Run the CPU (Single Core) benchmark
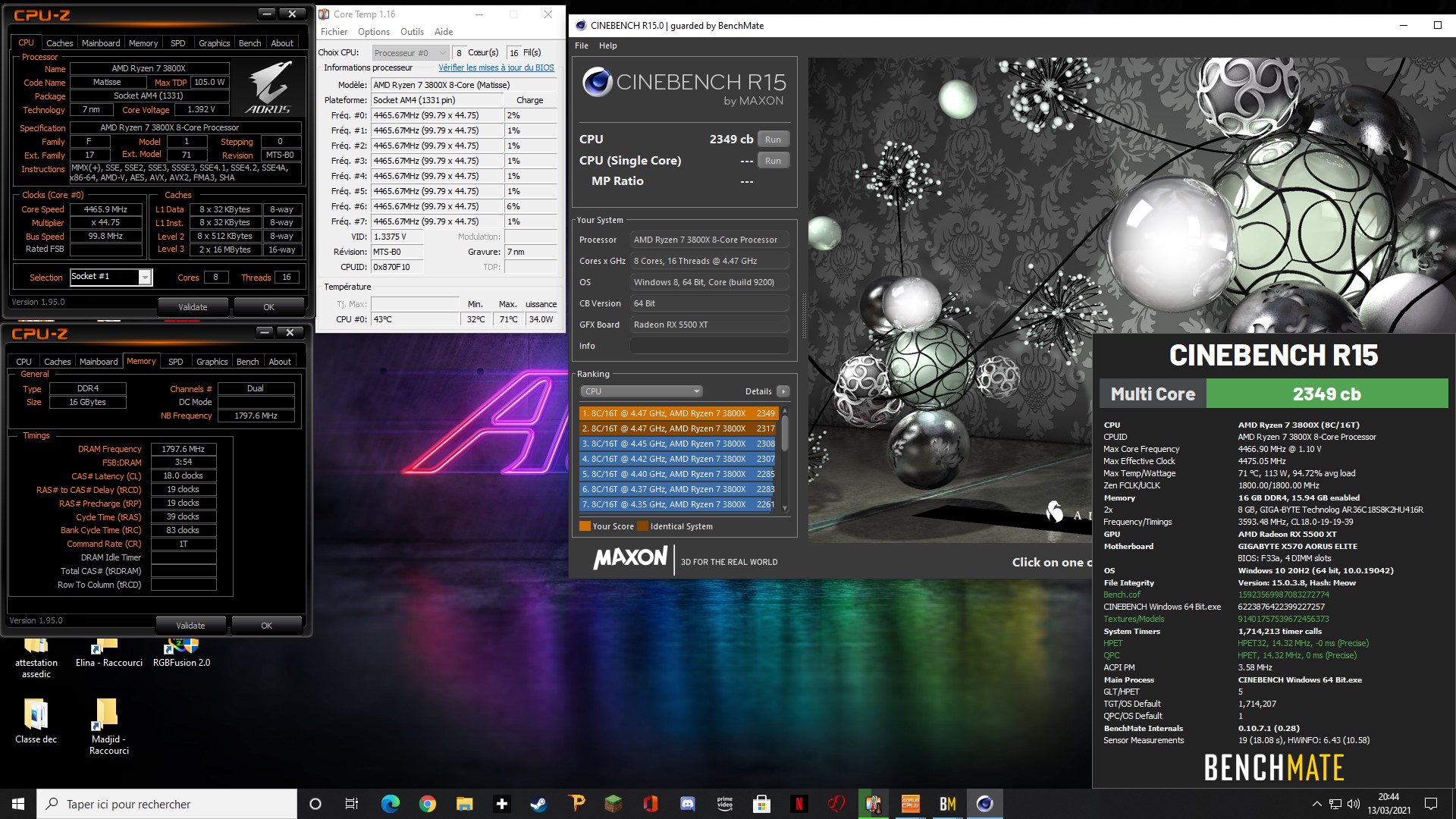Screen dimensions: 1456x819 (x=773, y=161)
